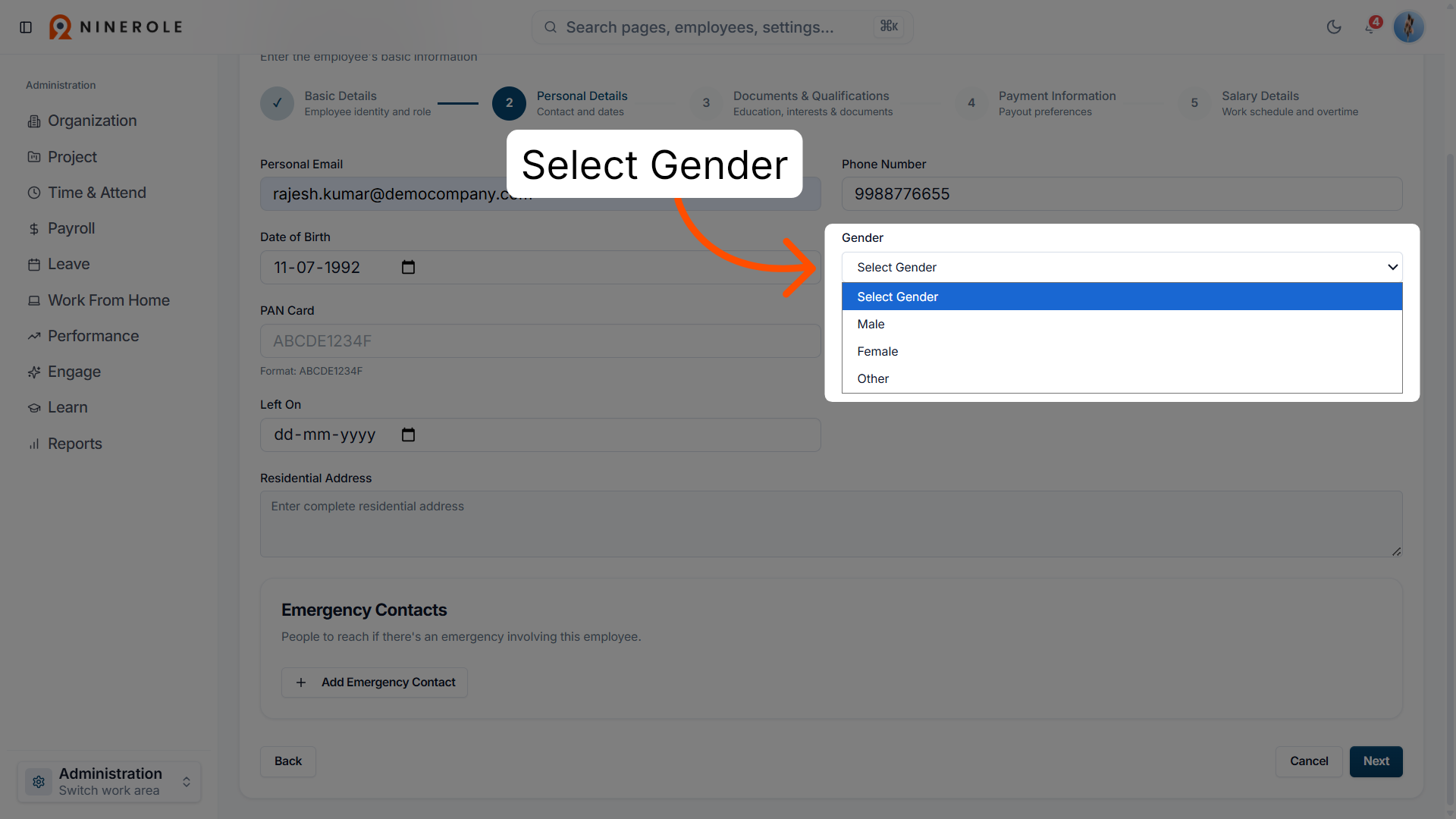Click the Organization building icon
This screenshot has width=1456, height=819.
[x=34, y=121]
